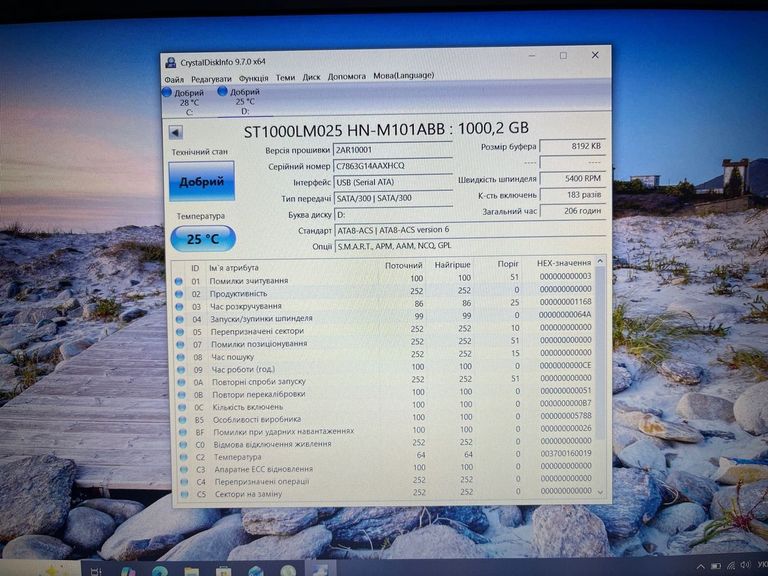
Task: Click the blue status circle for disk C:
Action: (x=167, y=92)
